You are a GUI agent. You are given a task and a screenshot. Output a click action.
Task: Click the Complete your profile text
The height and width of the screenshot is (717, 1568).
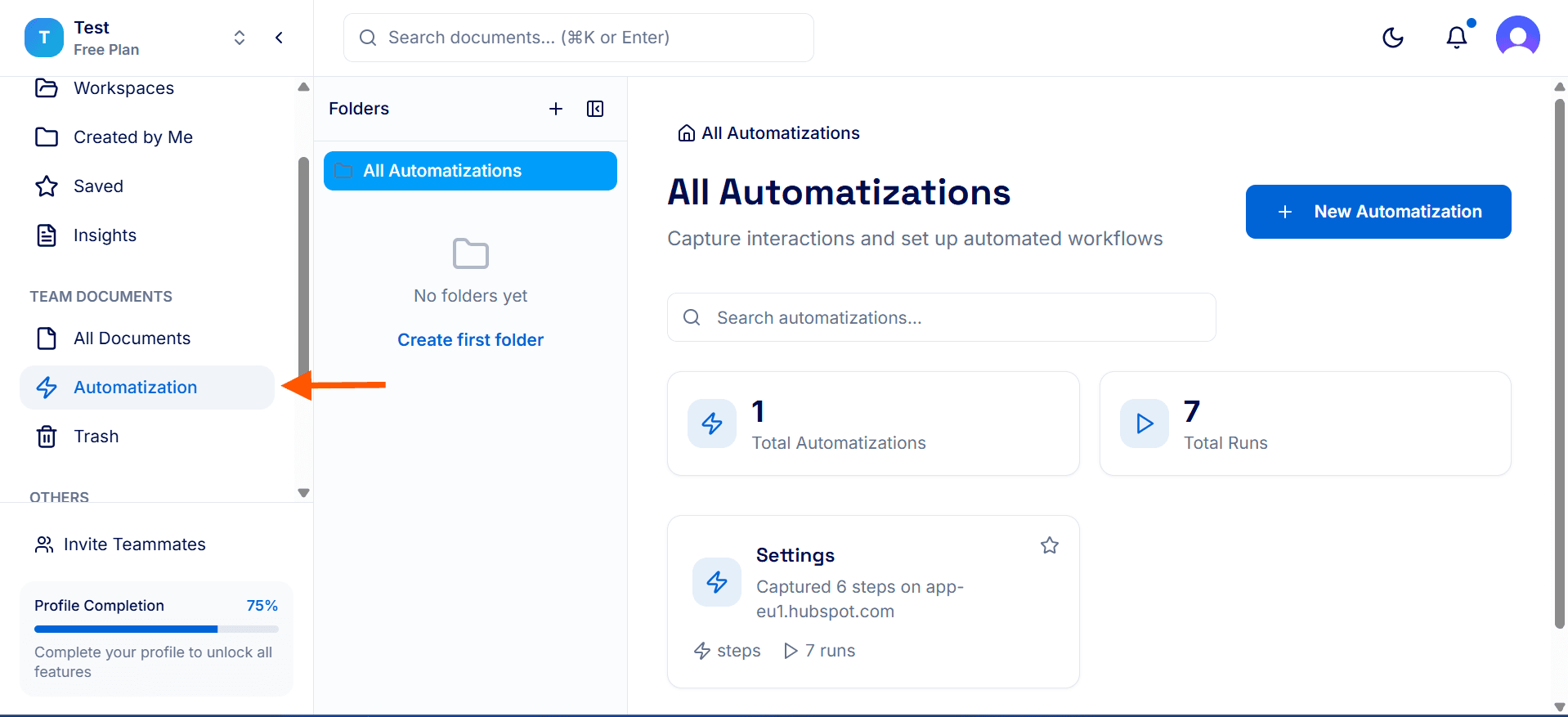pyautogui.click(x=153, y=662)
